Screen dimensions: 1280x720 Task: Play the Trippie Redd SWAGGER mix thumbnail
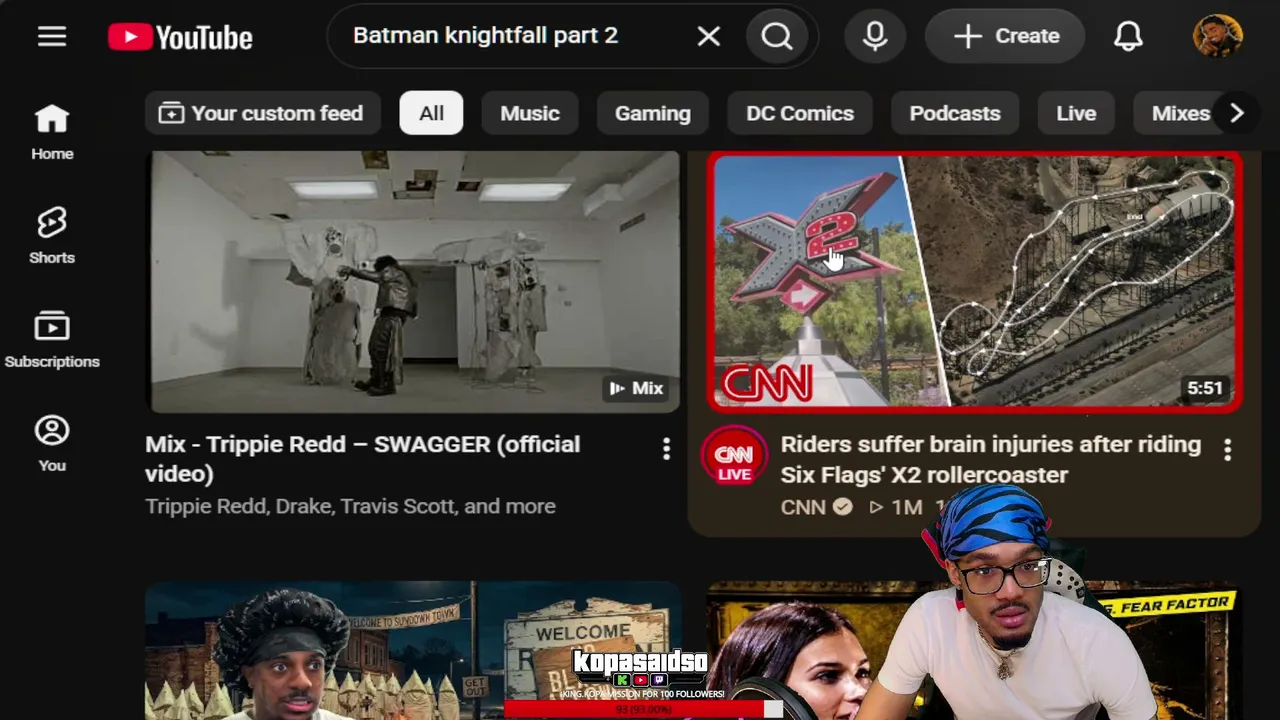point(414,281)
